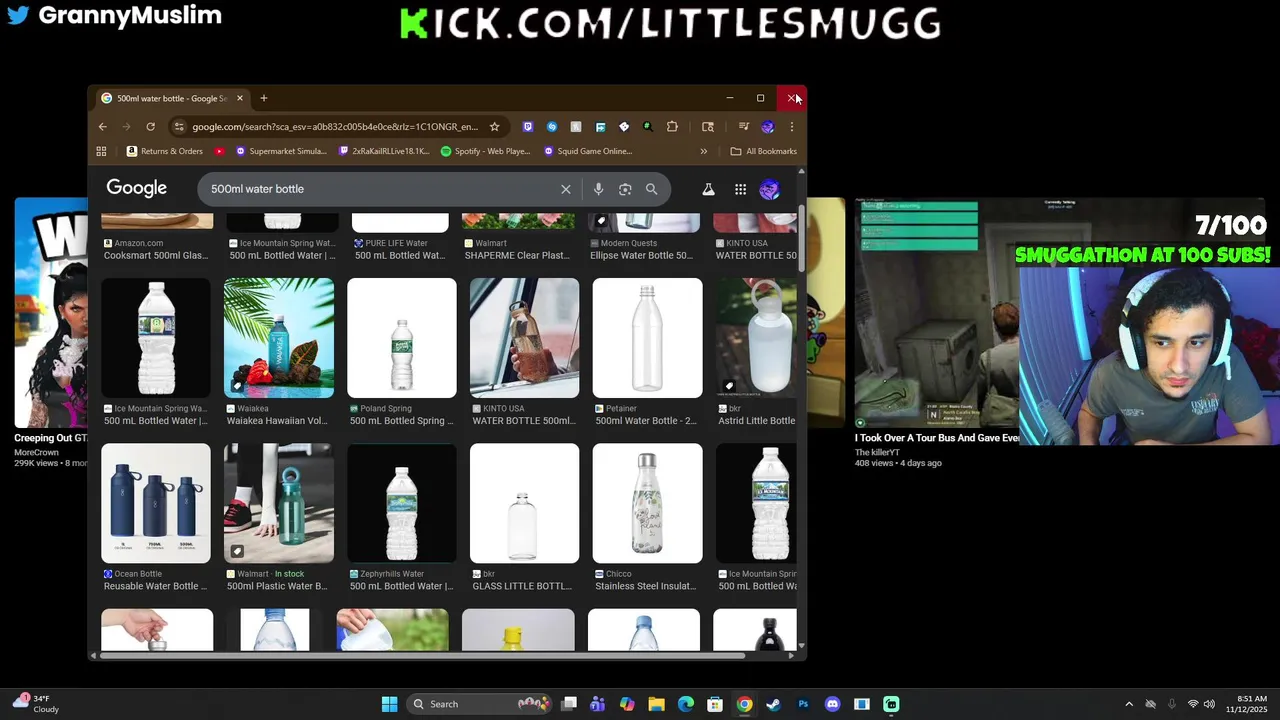Open the Petainer 500ml Water Bottle image

coord(647,338)
